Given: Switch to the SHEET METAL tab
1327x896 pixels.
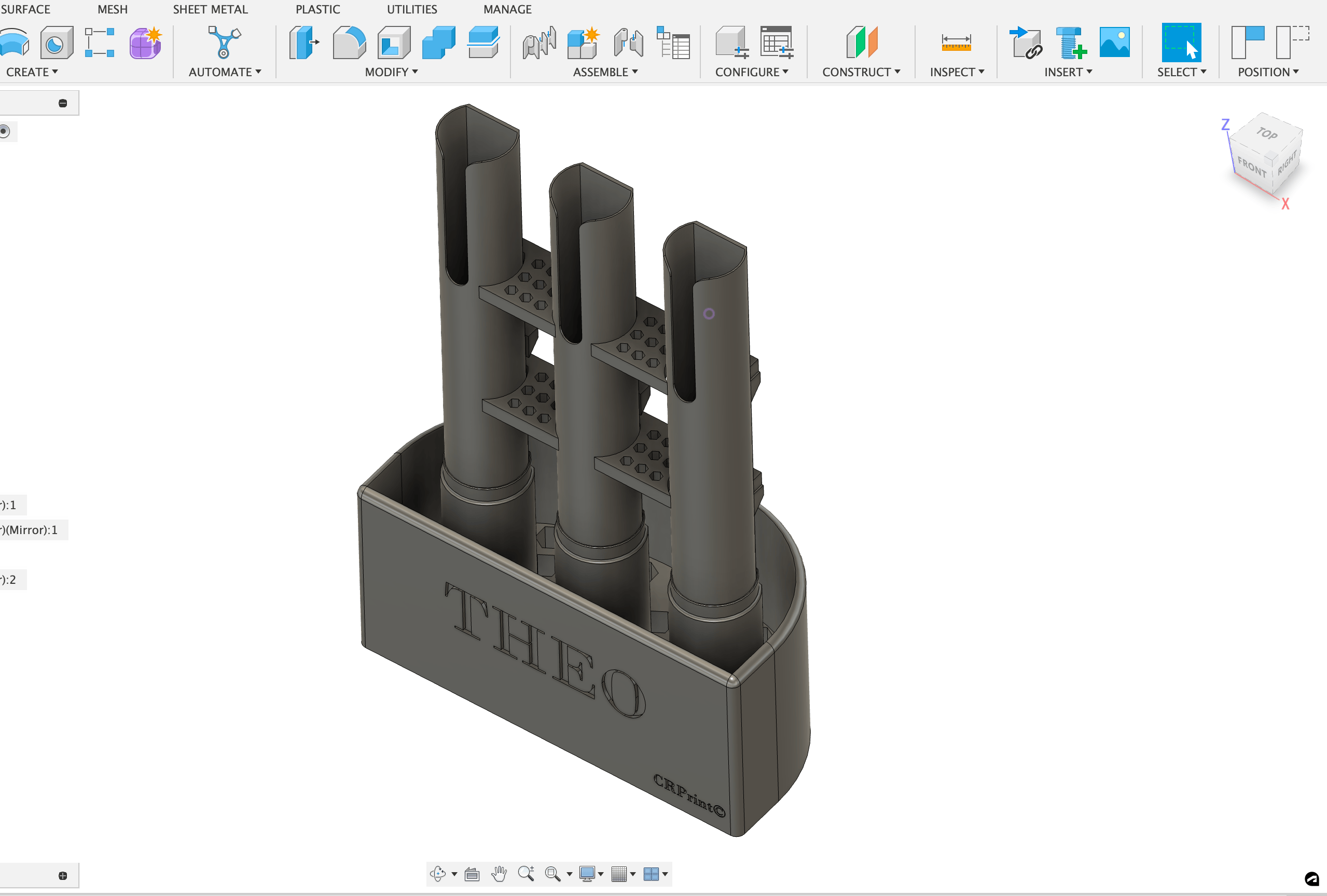Looking at the screenshot, I should 210,9.
